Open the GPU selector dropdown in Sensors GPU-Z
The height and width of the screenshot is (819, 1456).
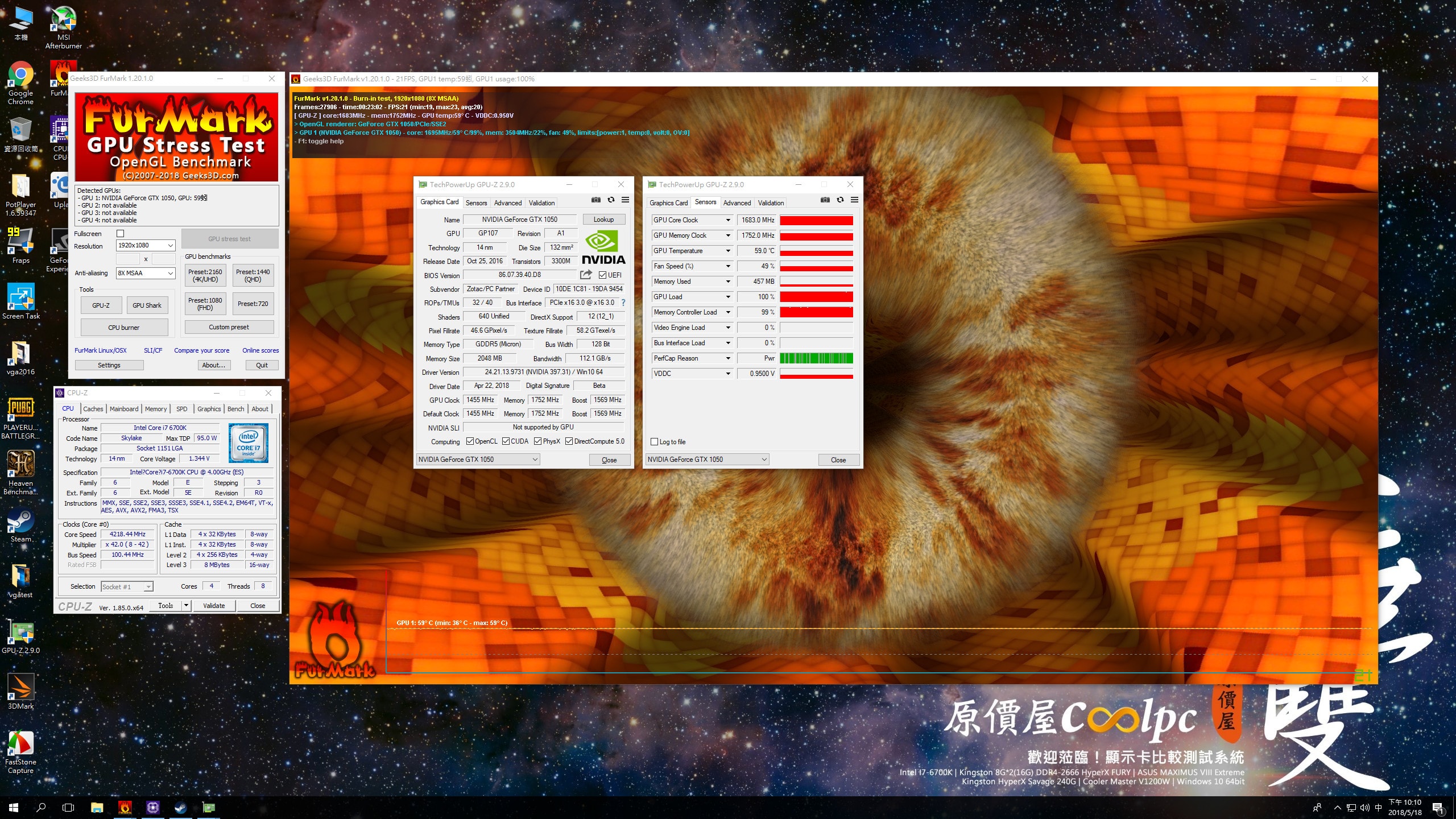[x=707, y=460]
